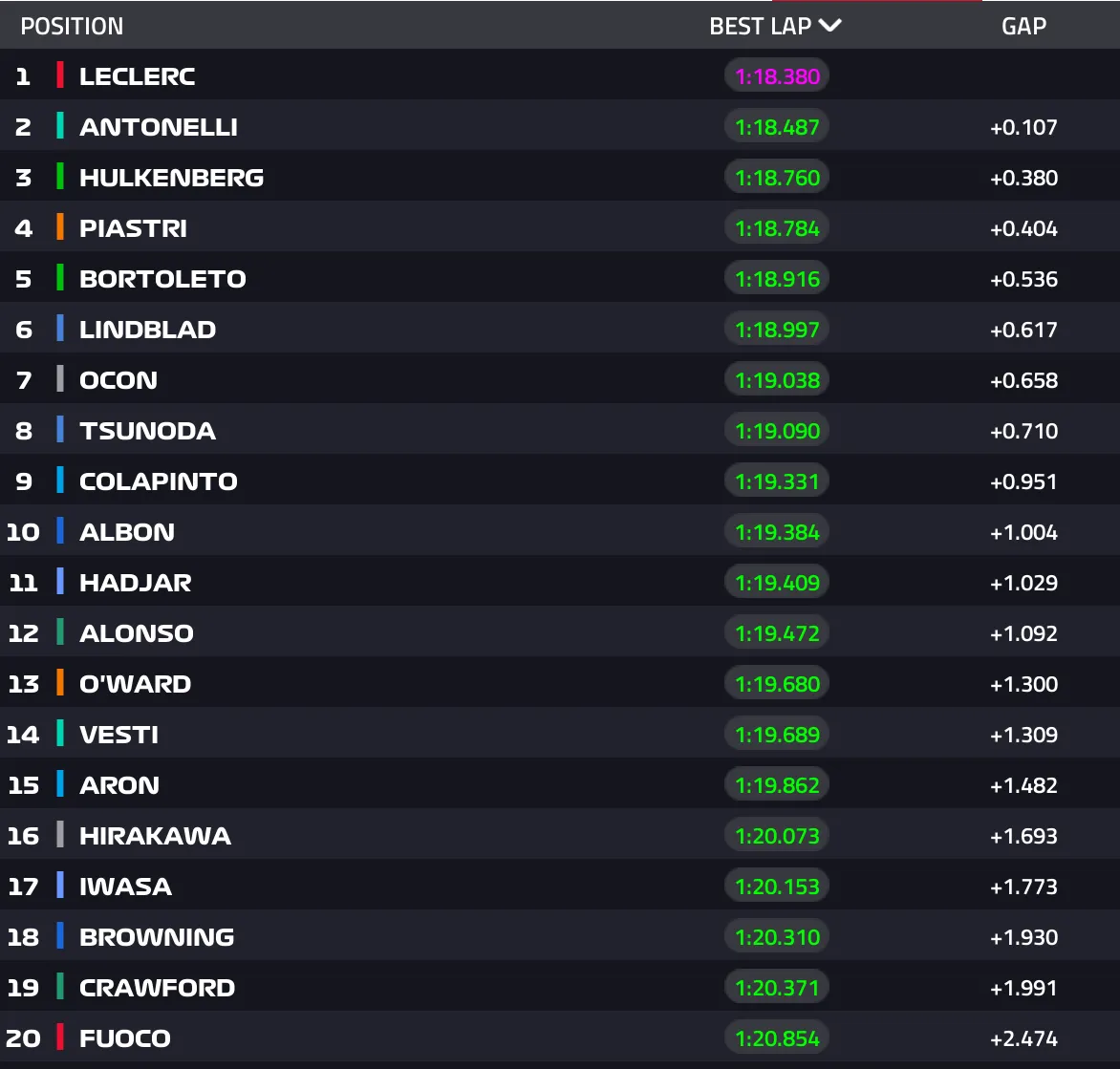The image size is (1120, 1069).
Task: Click the Best Lap sort chevron
Action: (829, 26)
